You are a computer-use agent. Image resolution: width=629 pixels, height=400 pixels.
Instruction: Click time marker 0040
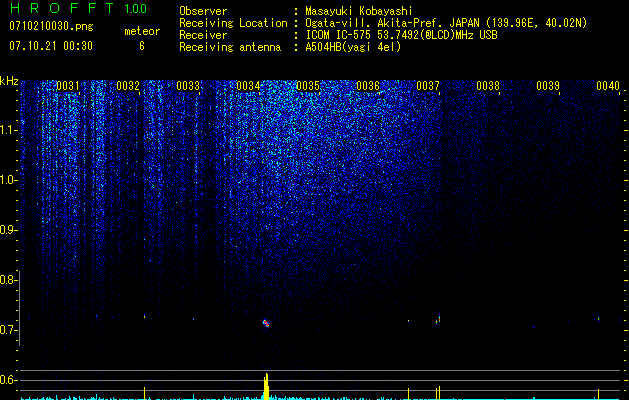coord(608,86)
